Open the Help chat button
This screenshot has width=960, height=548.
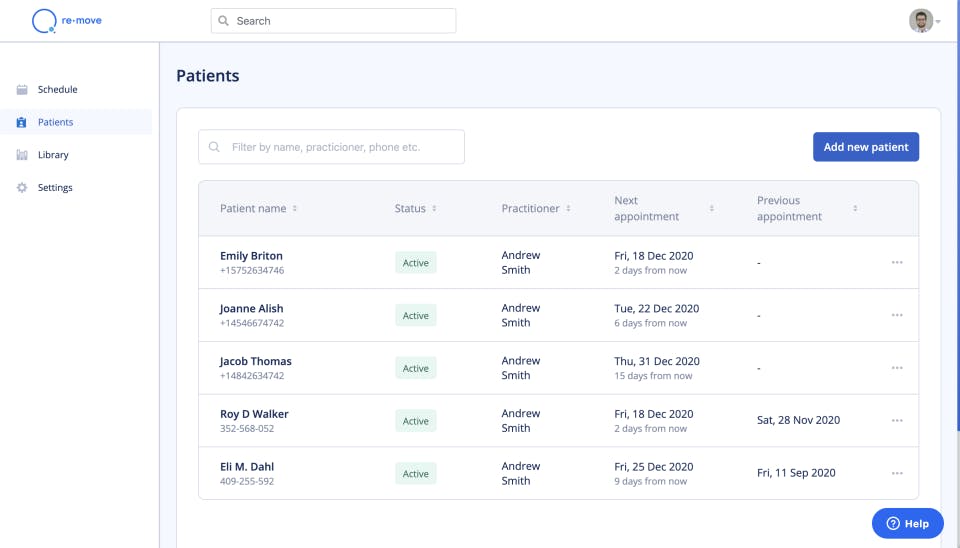(x=907, y=523)
